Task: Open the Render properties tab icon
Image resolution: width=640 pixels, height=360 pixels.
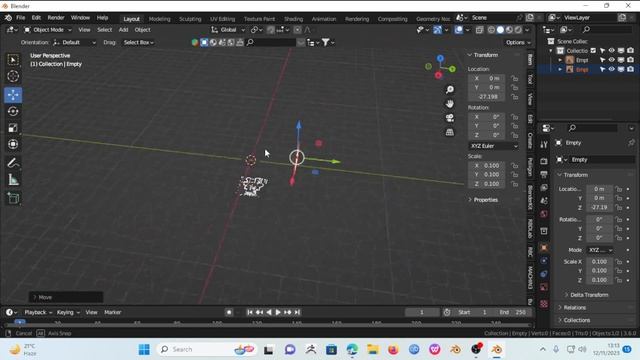Action: (x=544, y=161)
